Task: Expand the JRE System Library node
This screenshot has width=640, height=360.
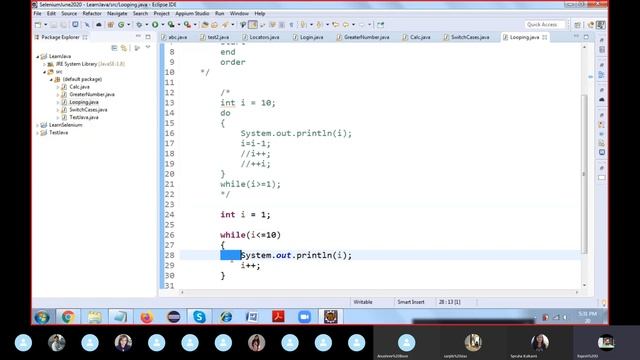Action: coord(44,64)
